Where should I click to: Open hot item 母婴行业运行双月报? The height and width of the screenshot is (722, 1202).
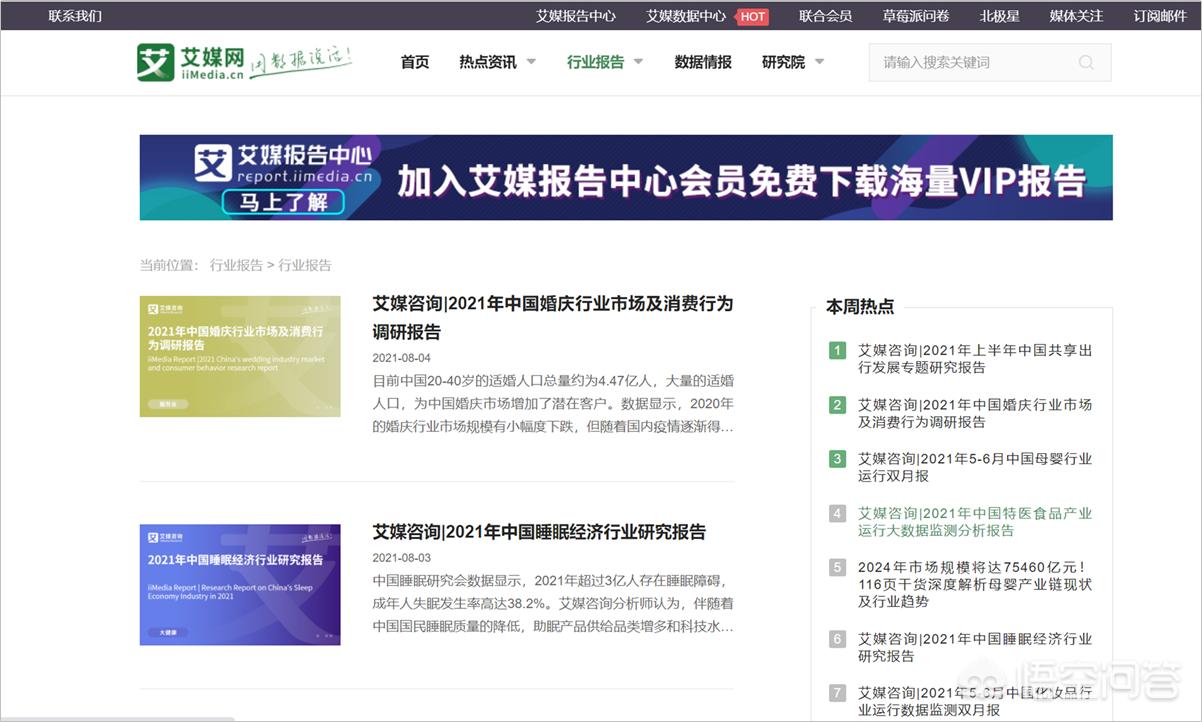(x=975, y=467)
